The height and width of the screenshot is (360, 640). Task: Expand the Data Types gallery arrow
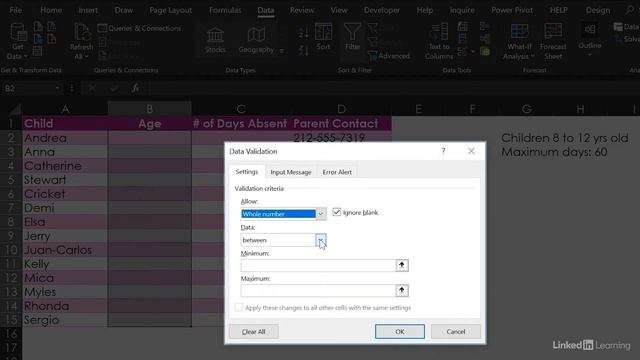(282, 51)
